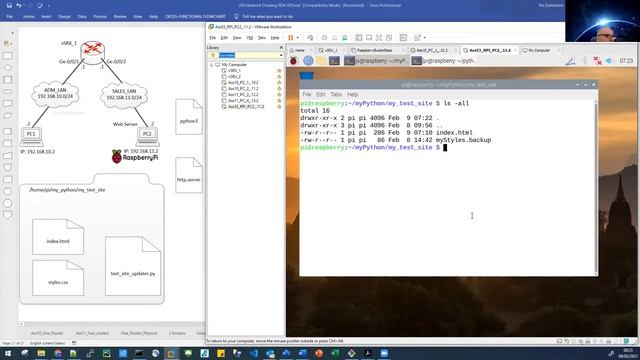Toggle favorite star for Ass10_PC_1_10.2
Viewport: 640px width, 360px height.
coord(279,82)
